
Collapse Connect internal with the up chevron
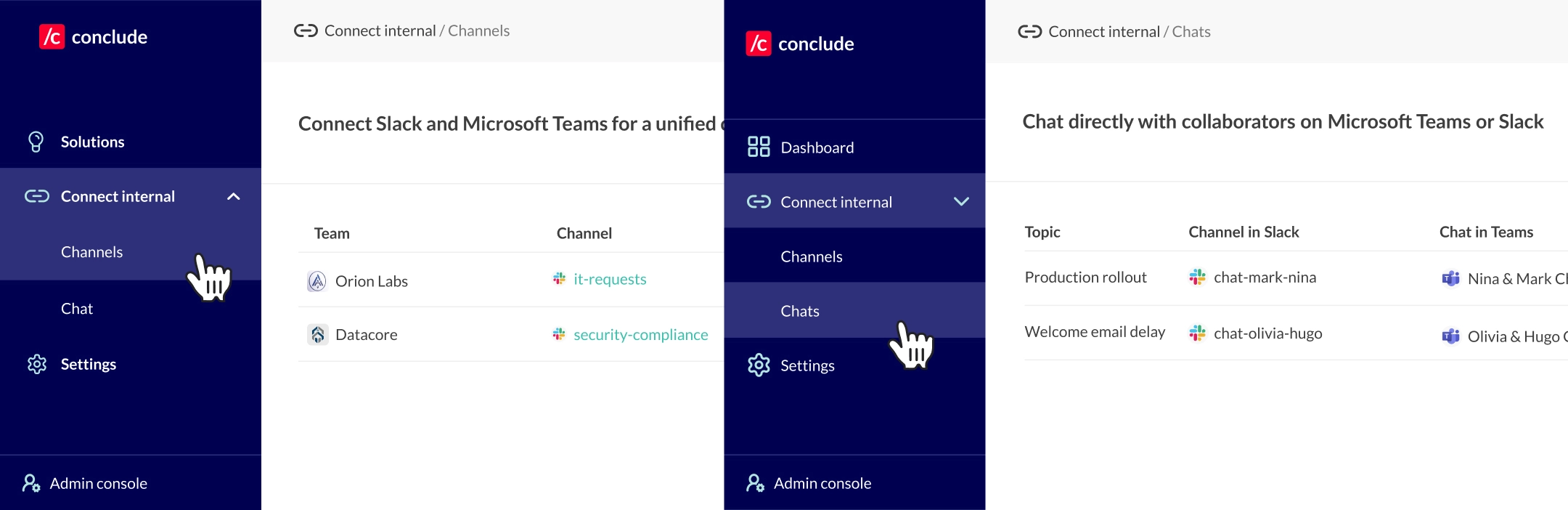tap(233, 196)
